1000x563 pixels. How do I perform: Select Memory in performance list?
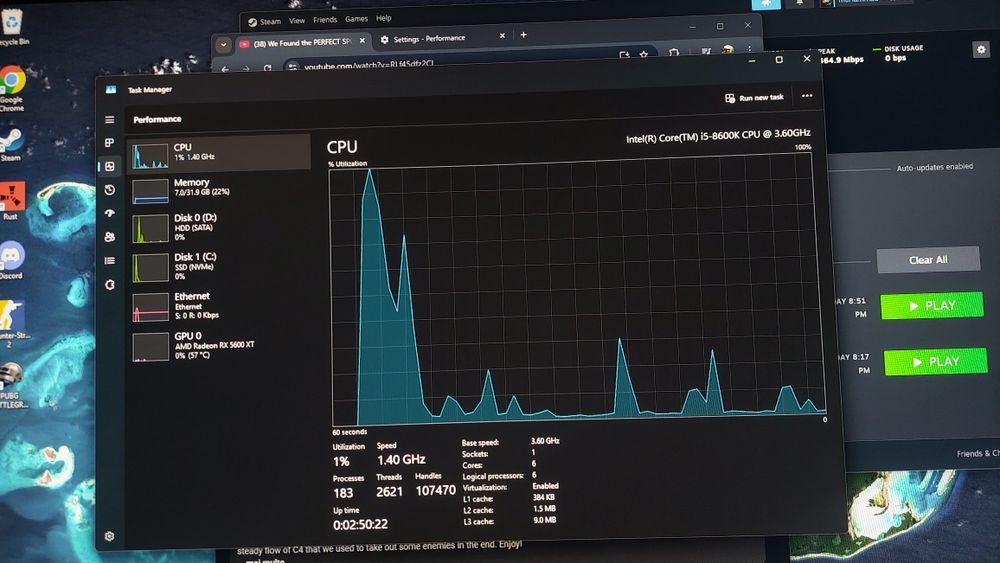219,189
